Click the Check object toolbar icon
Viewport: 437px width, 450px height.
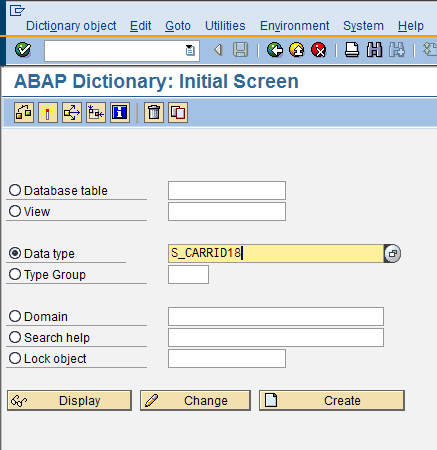click(x=24, y=113)
